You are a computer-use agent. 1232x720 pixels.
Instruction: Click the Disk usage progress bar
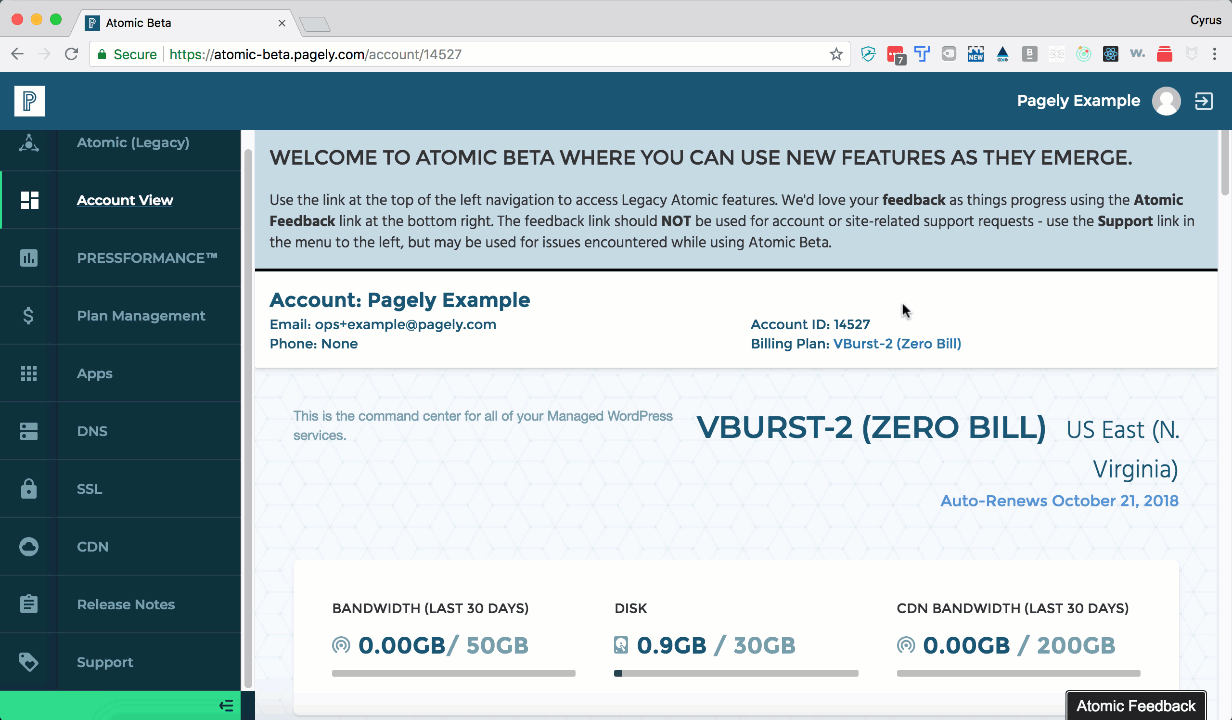736,673
